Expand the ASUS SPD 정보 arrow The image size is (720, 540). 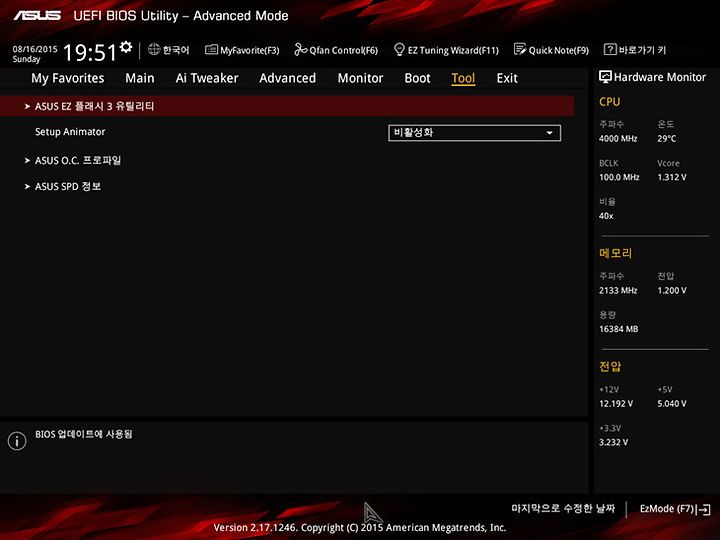coord(27,186)
